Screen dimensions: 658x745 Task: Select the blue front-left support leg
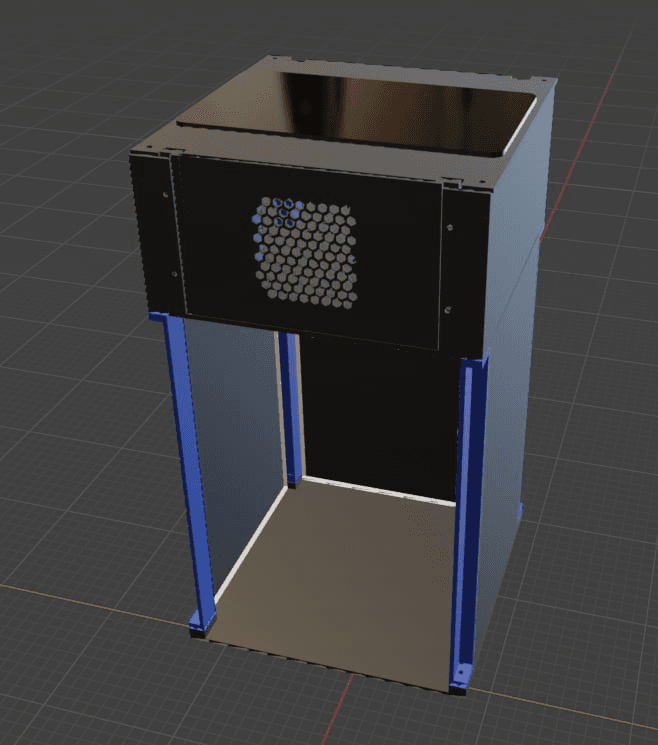click(185, 473)
